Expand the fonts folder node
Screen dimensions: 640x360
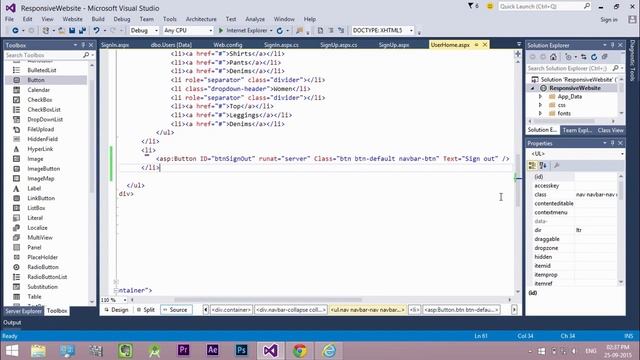click(540, 113)
